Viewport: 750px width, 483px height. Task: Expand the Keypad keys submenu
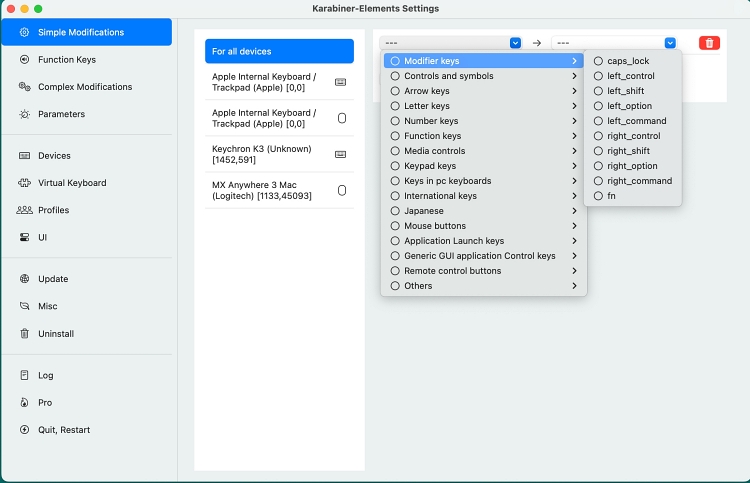(484, 166)
